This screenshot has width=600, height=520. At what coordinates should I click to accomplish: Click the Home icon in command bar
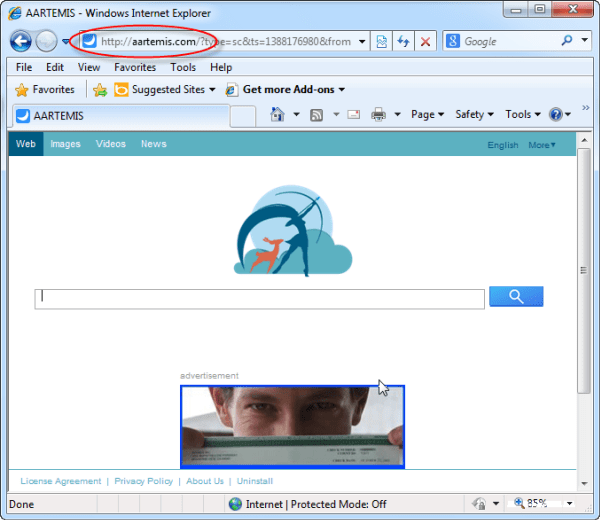[x=277, y=114]
